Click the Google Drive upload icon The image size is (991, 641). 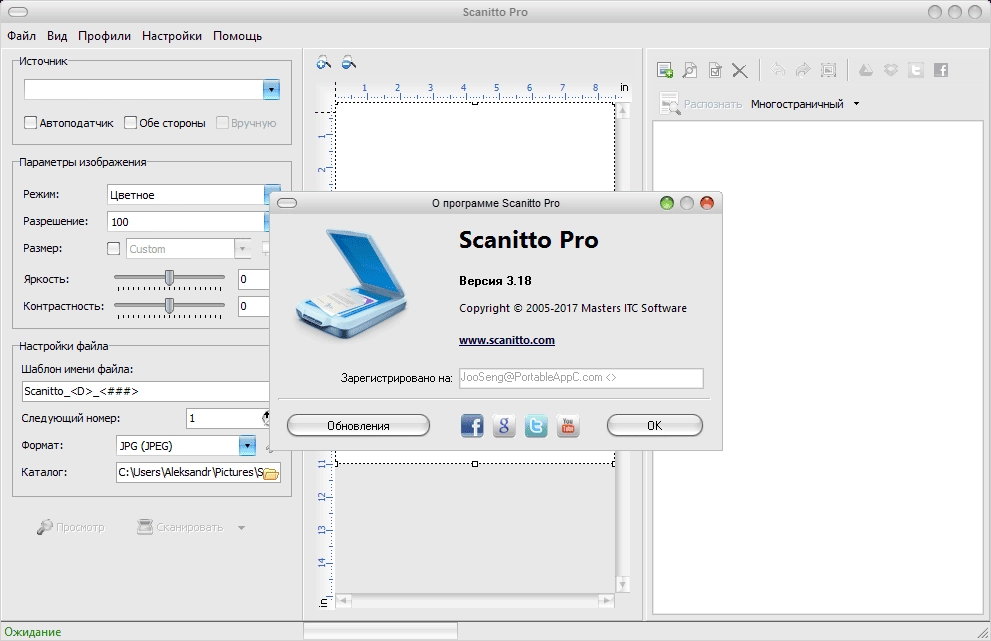866,70
